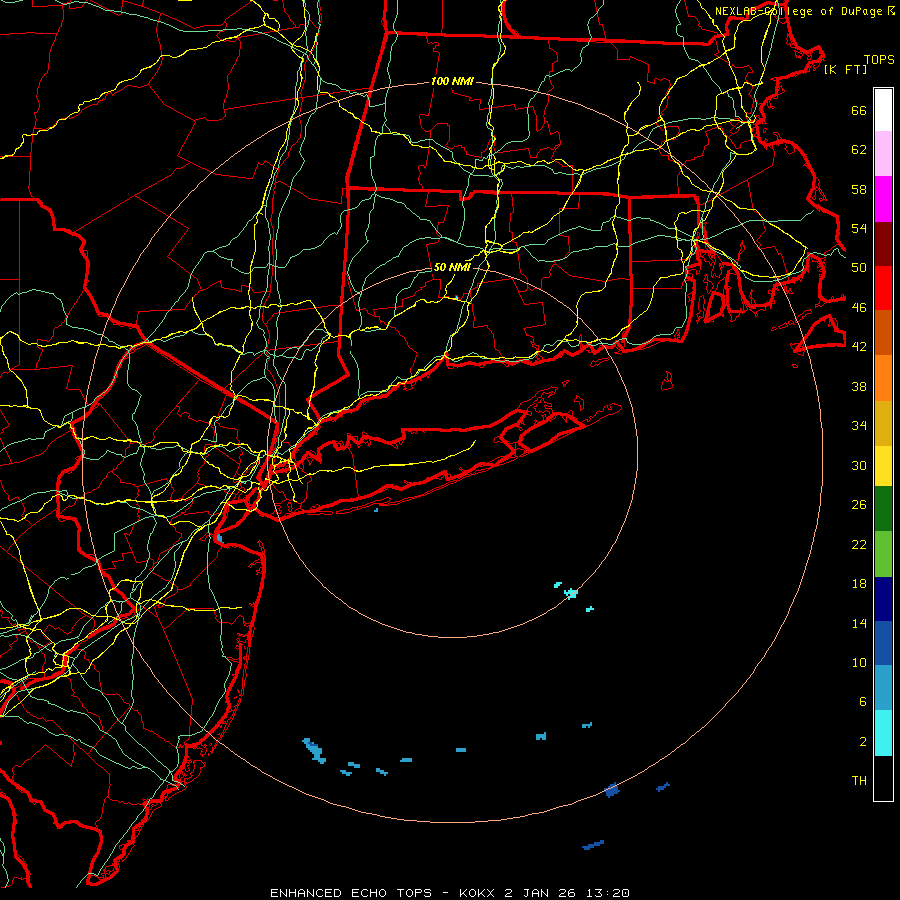Click the sky blue legend swatch
Image resolution: width=900 pixels, height=900 pixels.
pyautogui.click(x=883, y=688)
